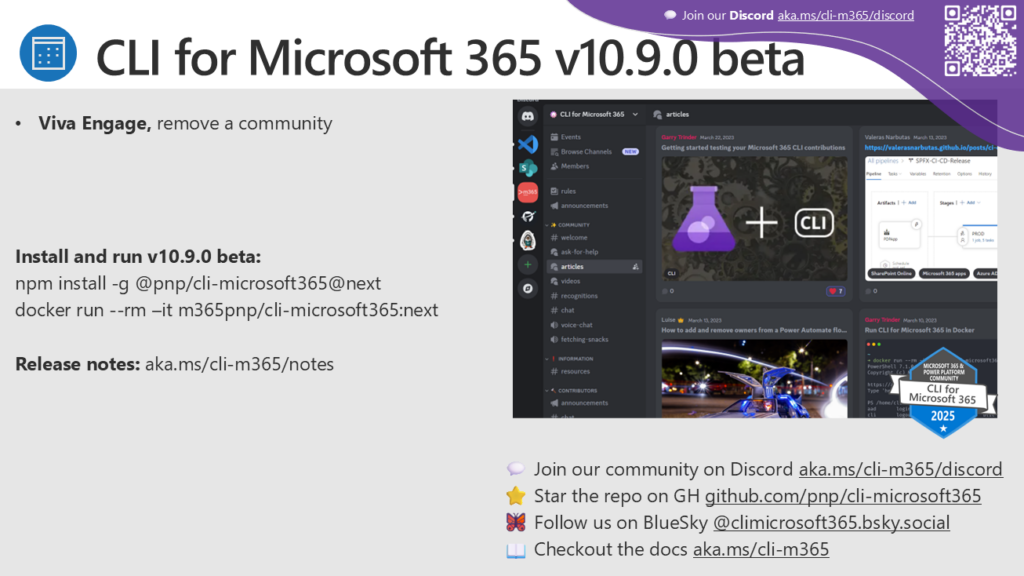The height and width of the screenshot is (576, 1024).
Task: Click the Pipeline tab in pipeline screenshot
Action: tap(873, 174)
